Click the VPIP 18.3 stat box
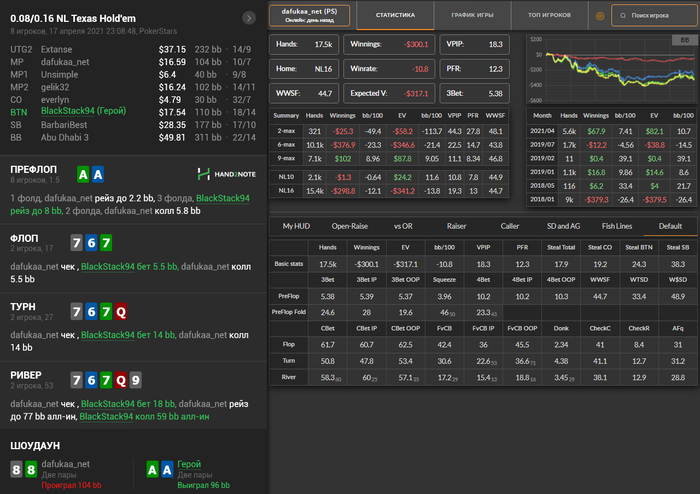 click(475, 45)
